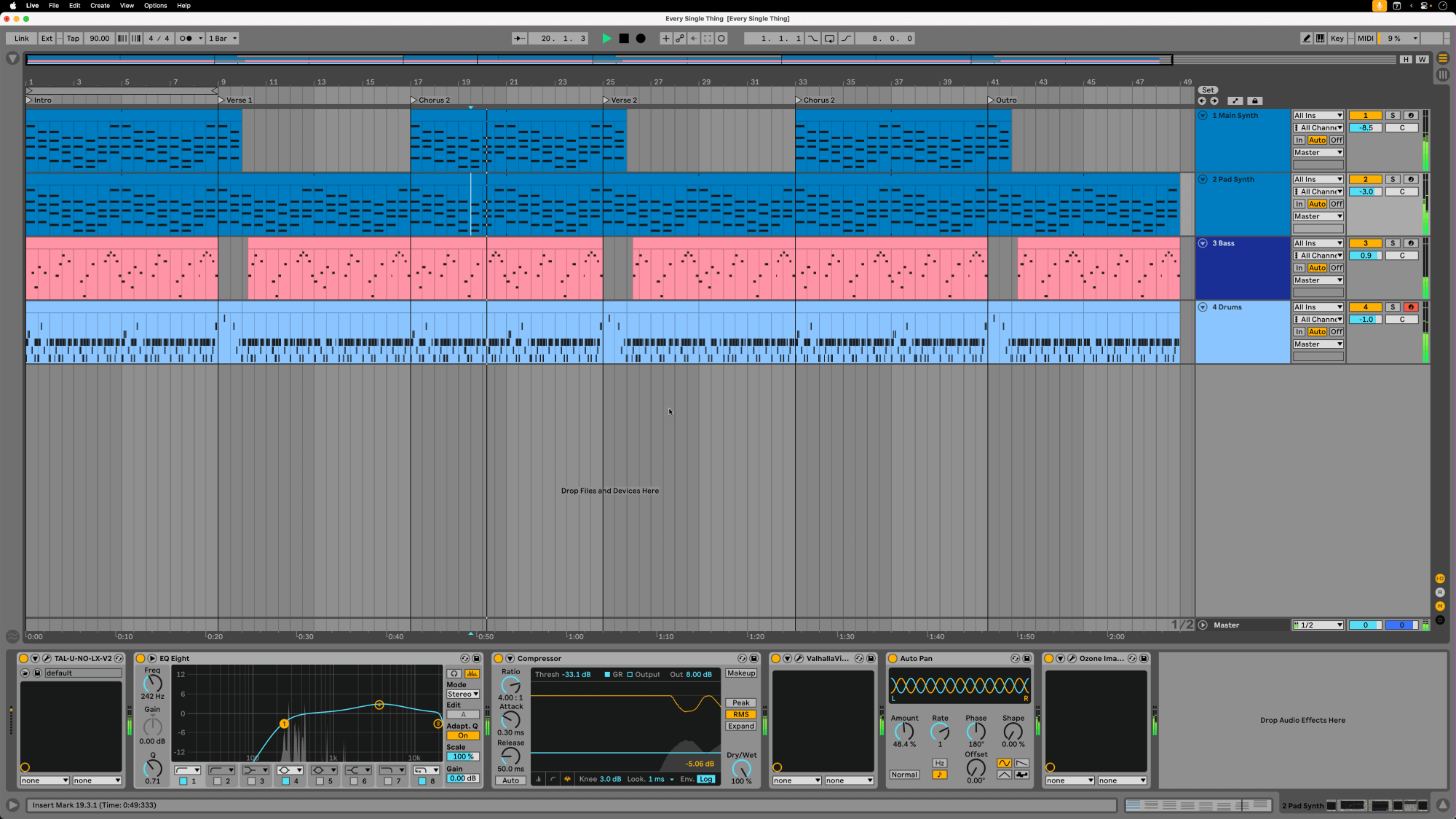Open 1 Main Synth All Ins input dropdown
The width and height of the screenshot is (1456, 819).
click(x=1318, y=116)
